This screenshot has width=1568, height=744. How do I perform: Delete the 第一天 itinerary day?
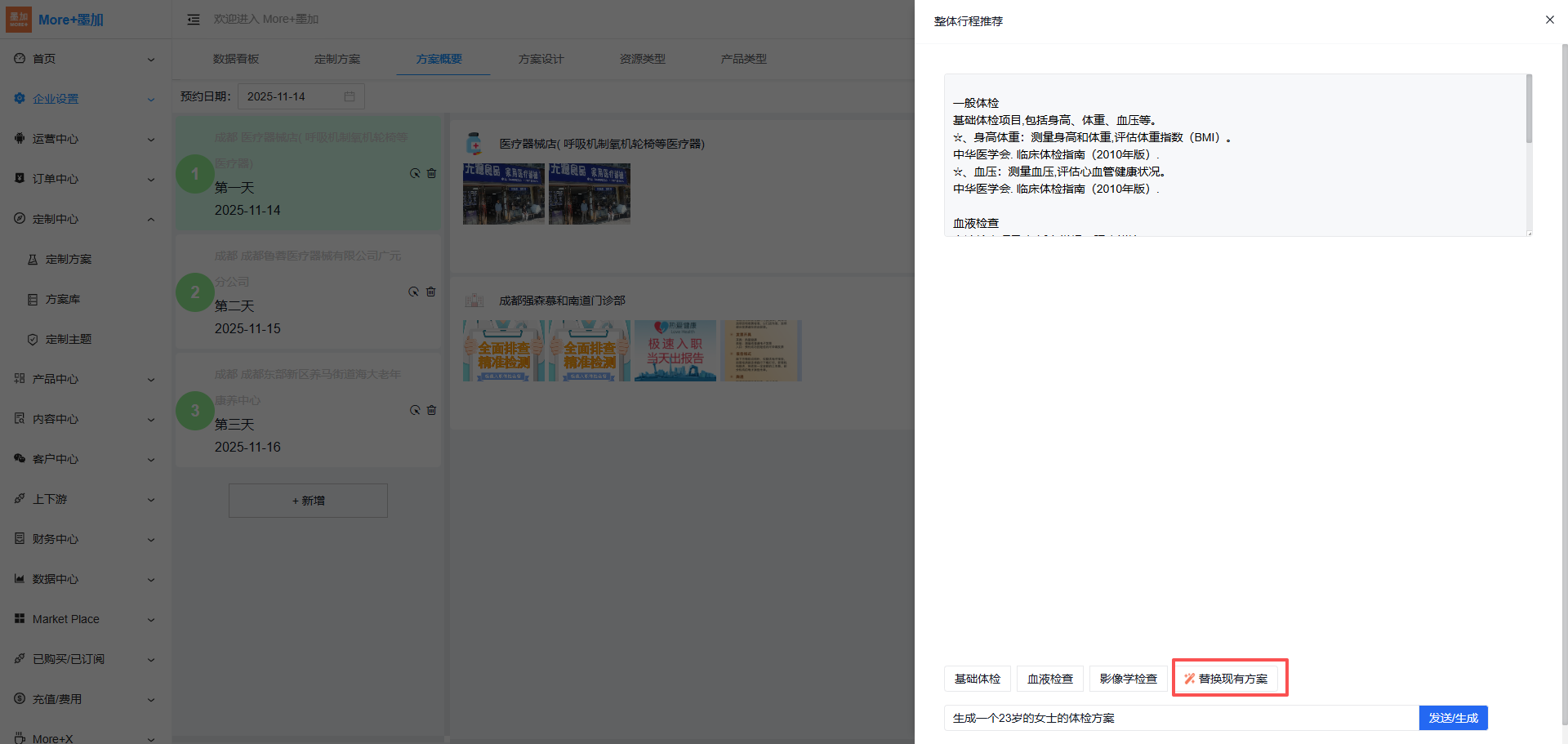pos(431,173)
